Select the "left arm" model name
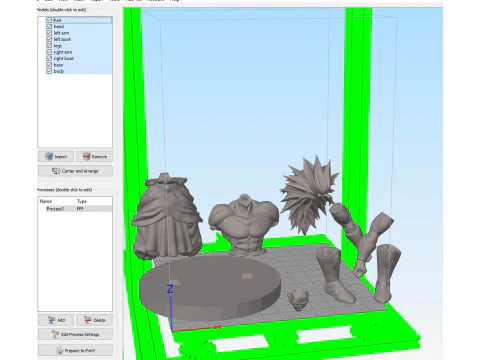The width and height of the screenshot is (480, 360). [61, 33]
